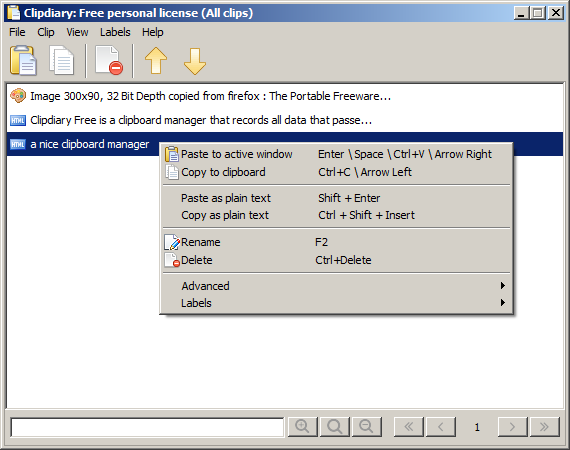Viewport: 570px width, 450px height.
Task: Choose Paste to active window
Action: (x=336, y=154)
